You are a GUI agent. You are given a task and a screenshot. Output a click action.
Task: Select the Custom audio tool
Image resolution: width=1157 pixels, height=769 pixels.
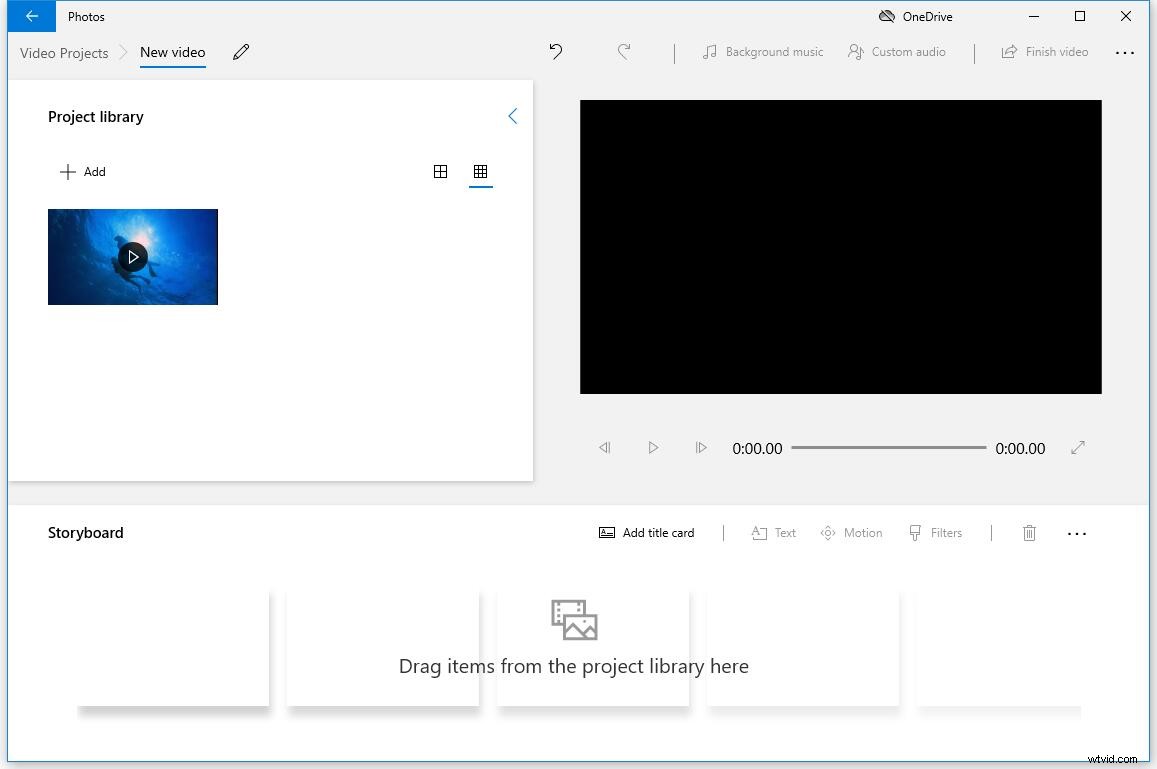tap(896, 51)
